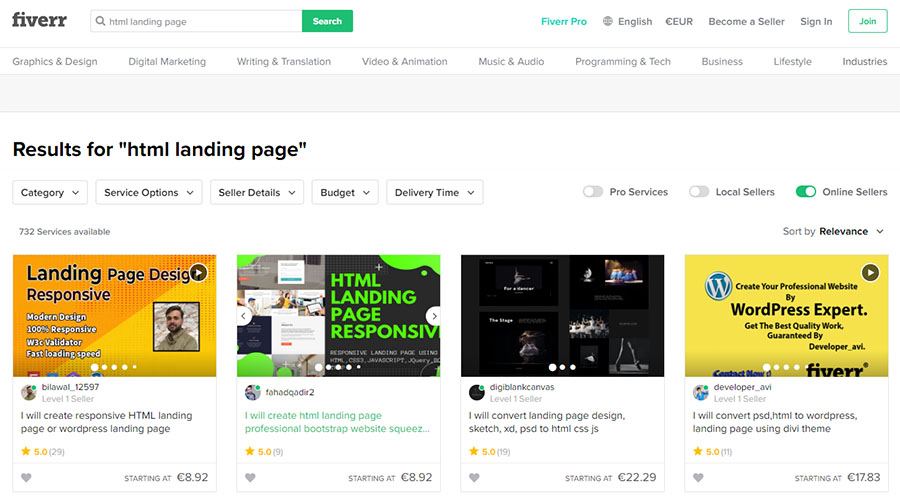Toggle Local Sellers switch
Screen dimensions: 900x504
tap(699, 192)
